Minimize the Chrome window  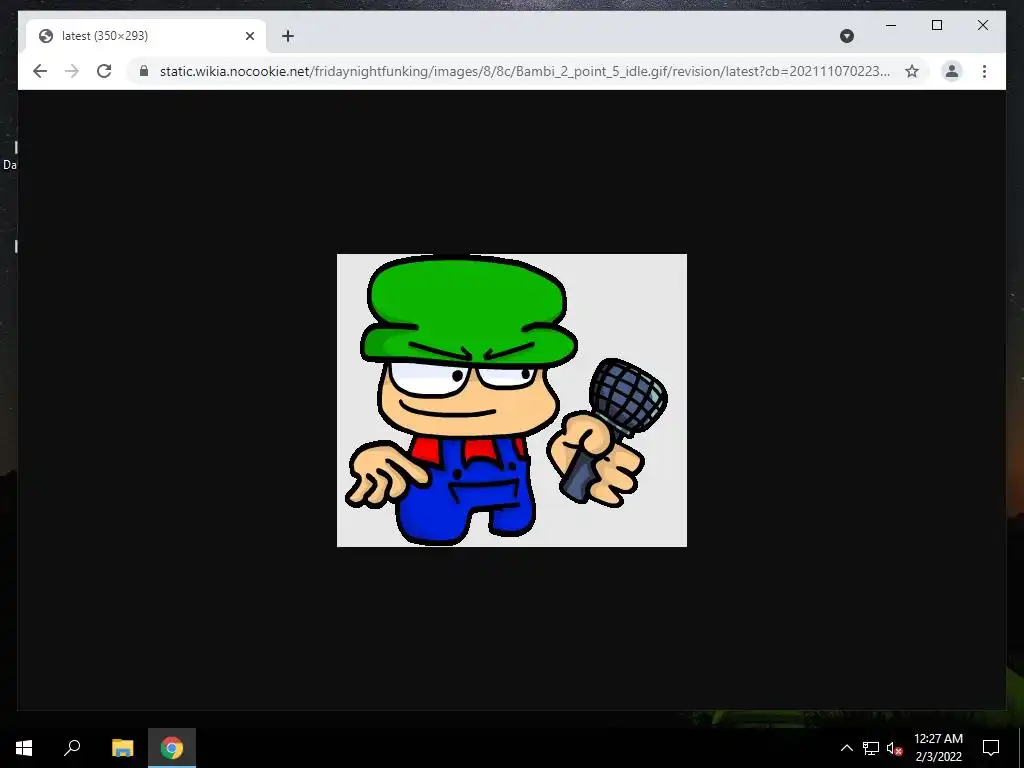[891, 25]
